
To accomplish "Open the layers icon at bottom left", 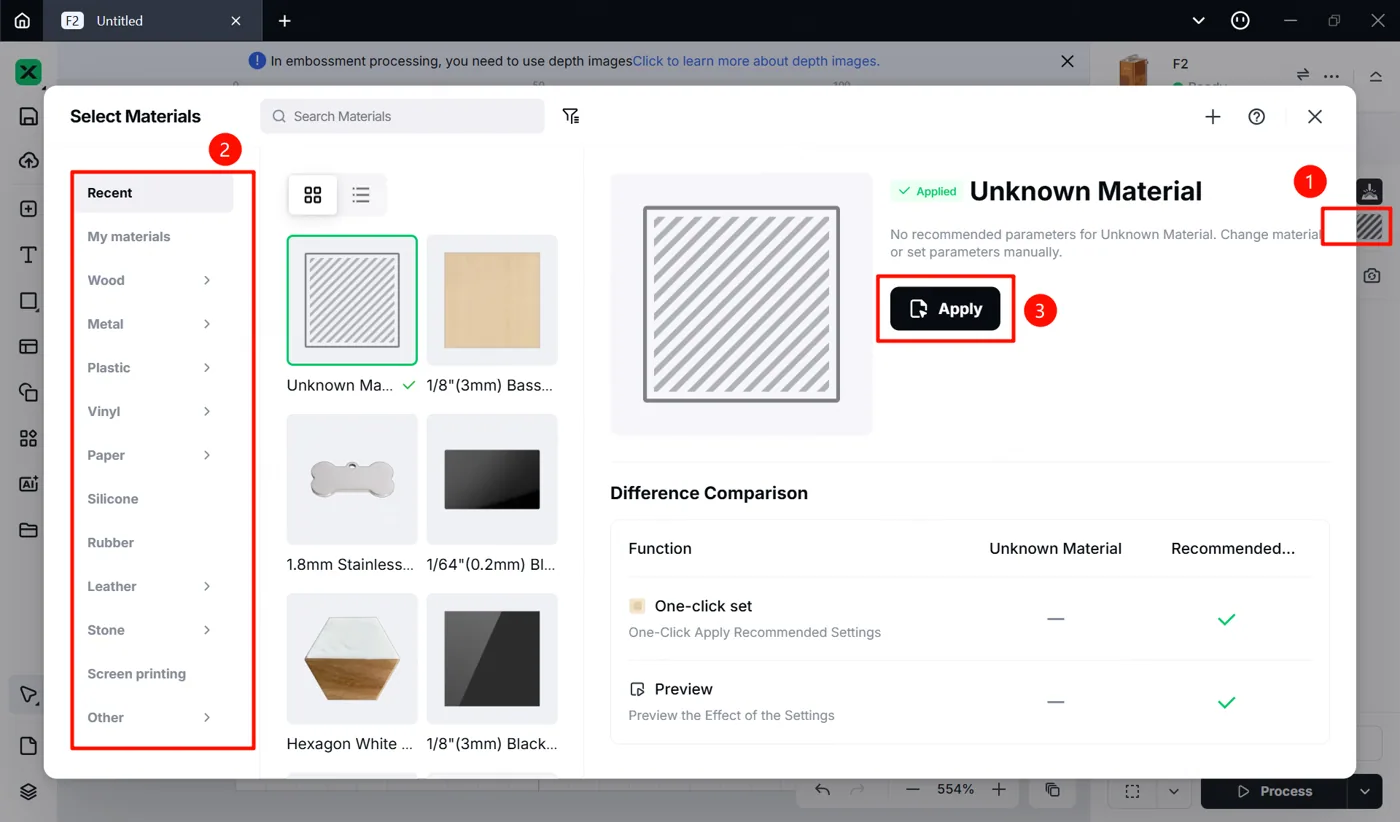I will pyautogui.click(x=28, y=791).
